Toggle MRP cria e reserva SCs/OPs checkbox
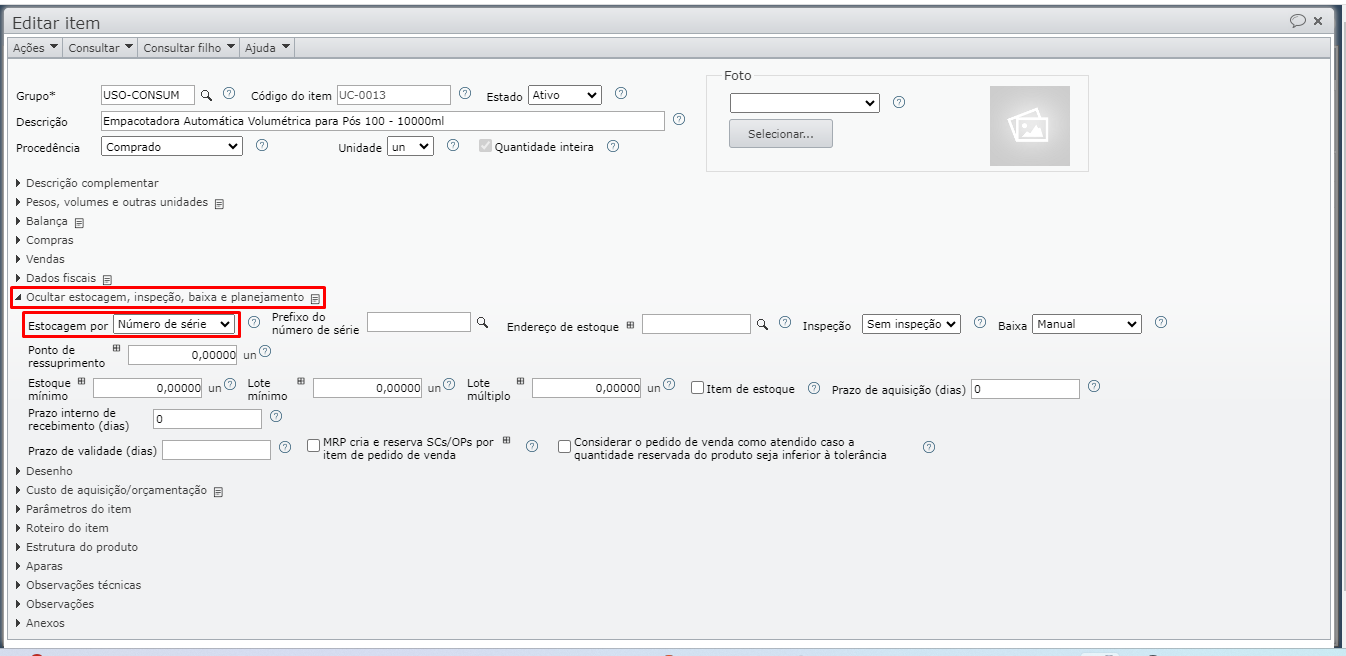Viewport: 1346px width, 656px height. pos(314,446)
